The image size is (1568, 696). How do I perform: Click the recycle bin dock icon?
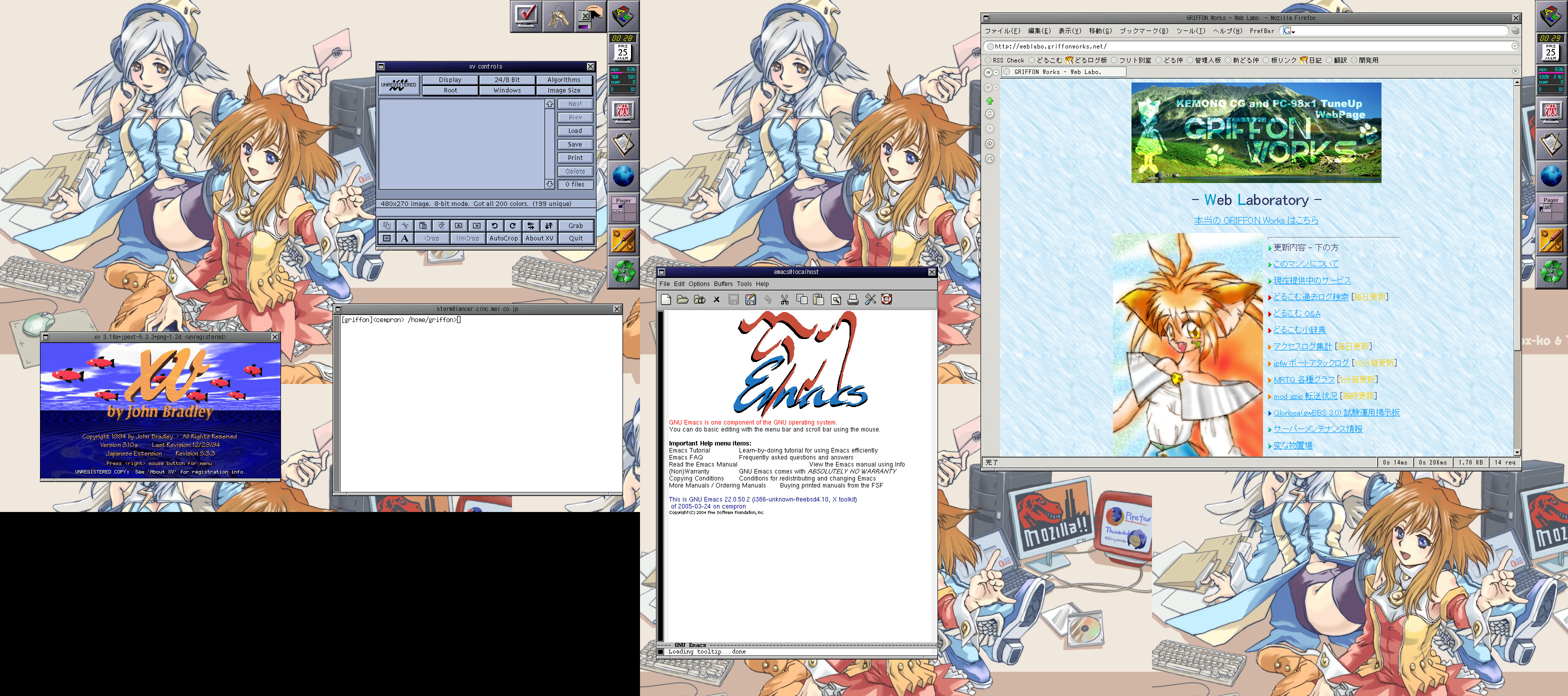(624, 271)
